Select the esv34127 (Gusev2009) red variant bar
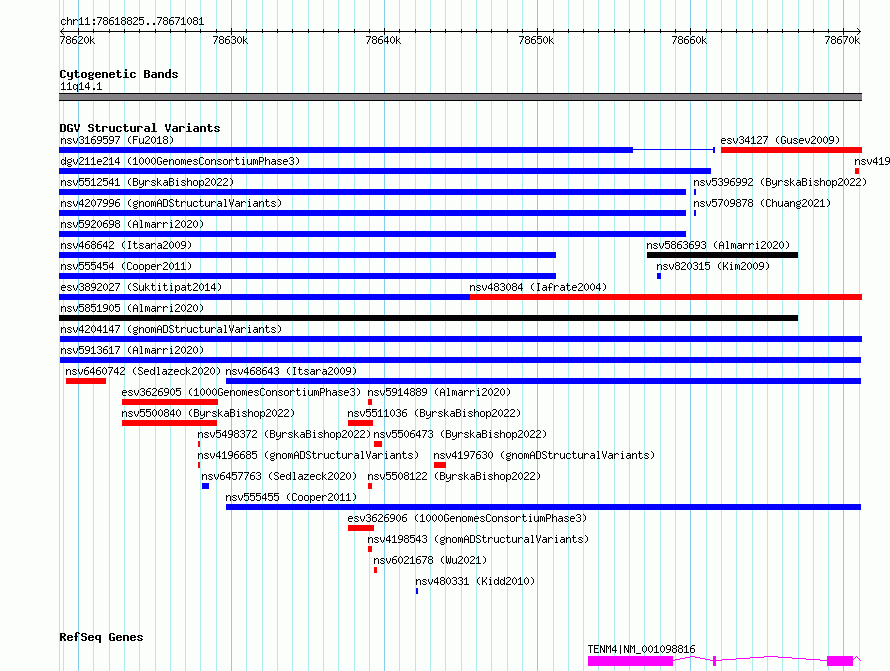This screenshot has height=671, width=890. [791, 150]
